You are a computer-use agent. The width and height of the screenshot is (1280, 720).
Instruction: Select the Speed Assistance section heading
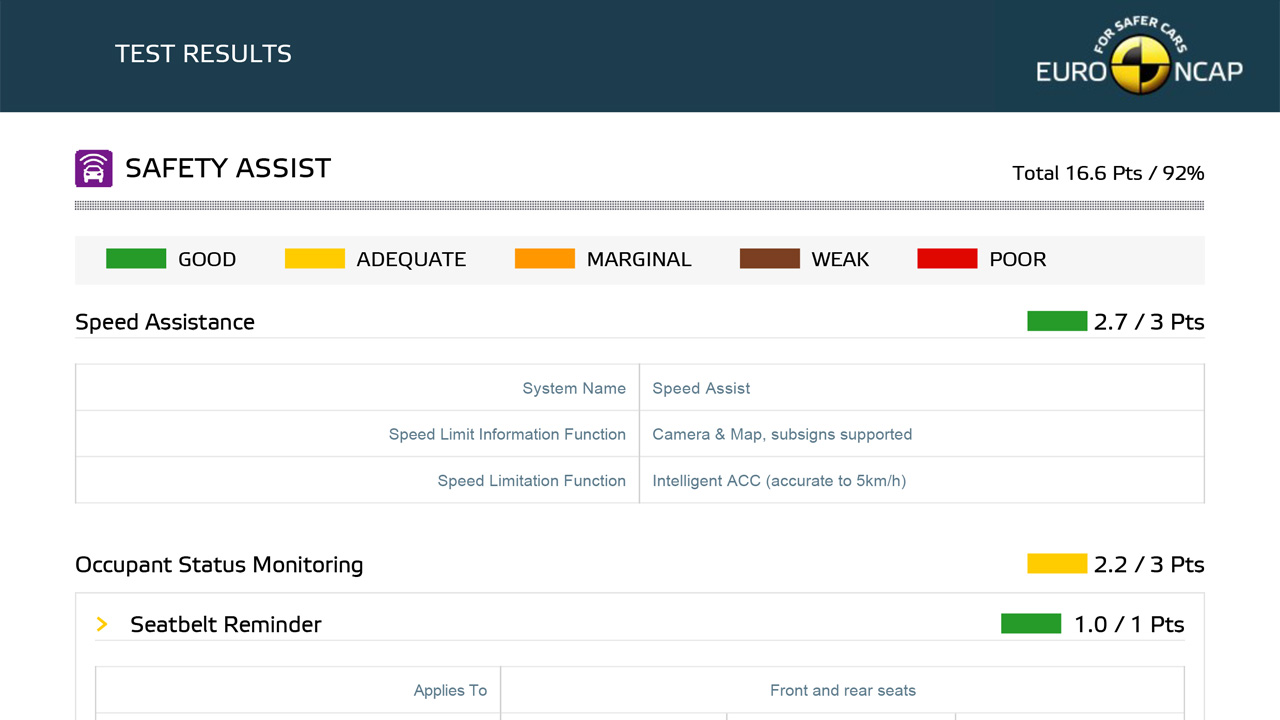pos(165,322)
